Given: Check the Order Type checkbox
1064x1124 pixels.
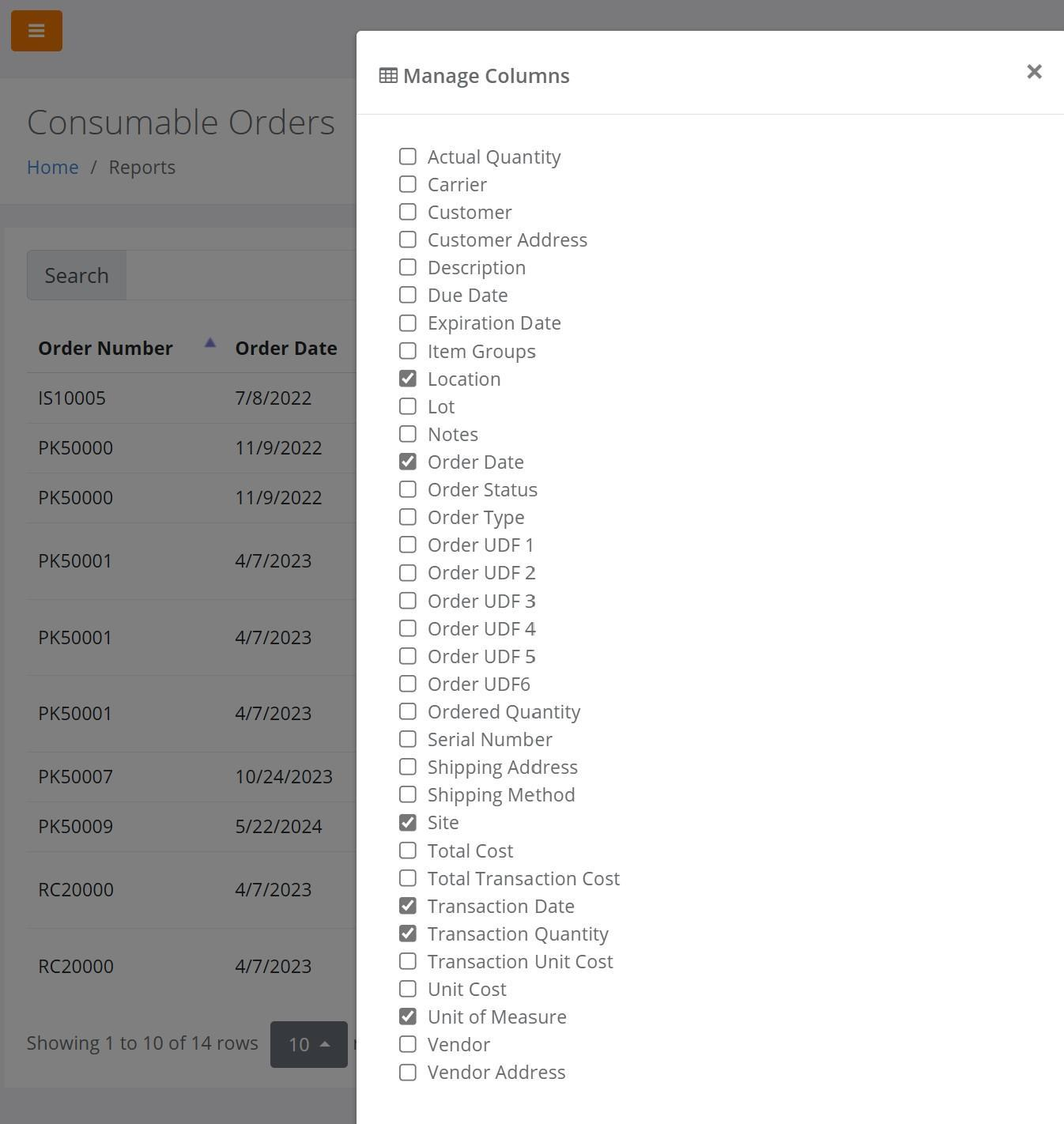Looking at the screenshot, I should (408, 517).
